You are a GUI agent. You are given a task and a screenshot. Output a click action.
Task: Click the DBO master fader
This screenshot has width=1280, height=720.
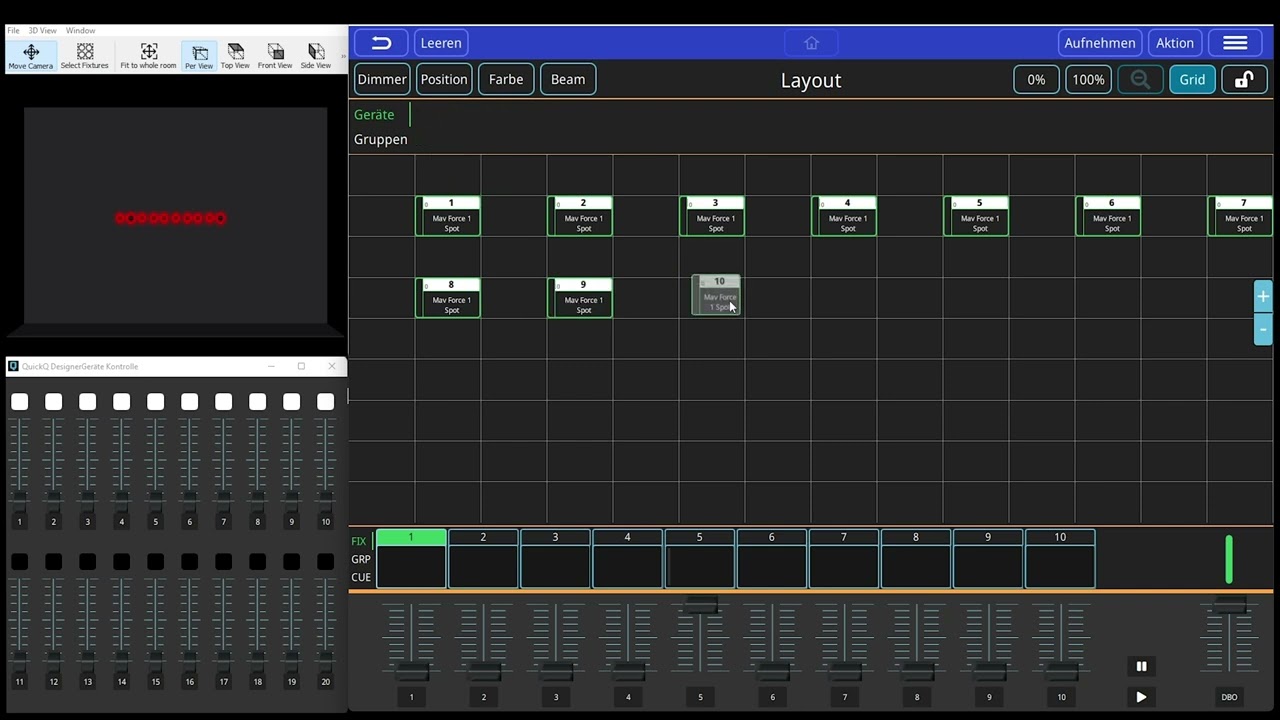click(x=1229, y=605)
